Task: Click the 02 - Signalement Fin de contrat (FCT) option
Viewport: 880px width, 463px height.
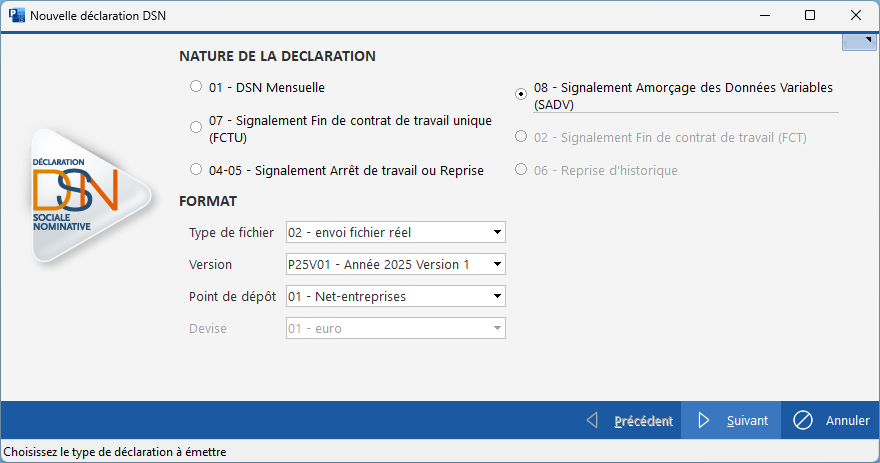Action: pyautogui.click(x=521, y=137)
